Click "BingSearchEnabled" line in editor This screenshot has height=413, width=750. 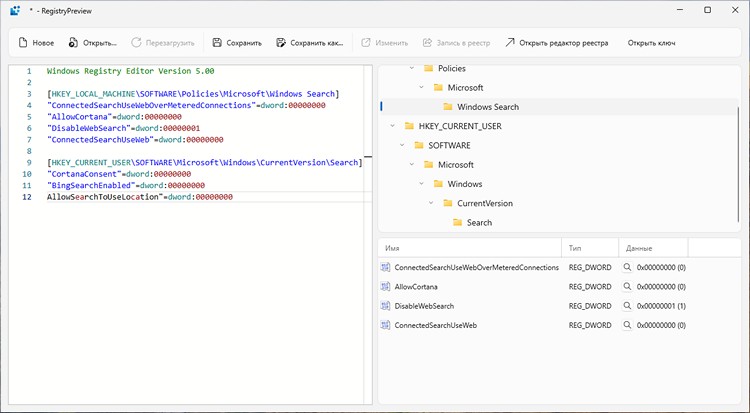(126, 185)
